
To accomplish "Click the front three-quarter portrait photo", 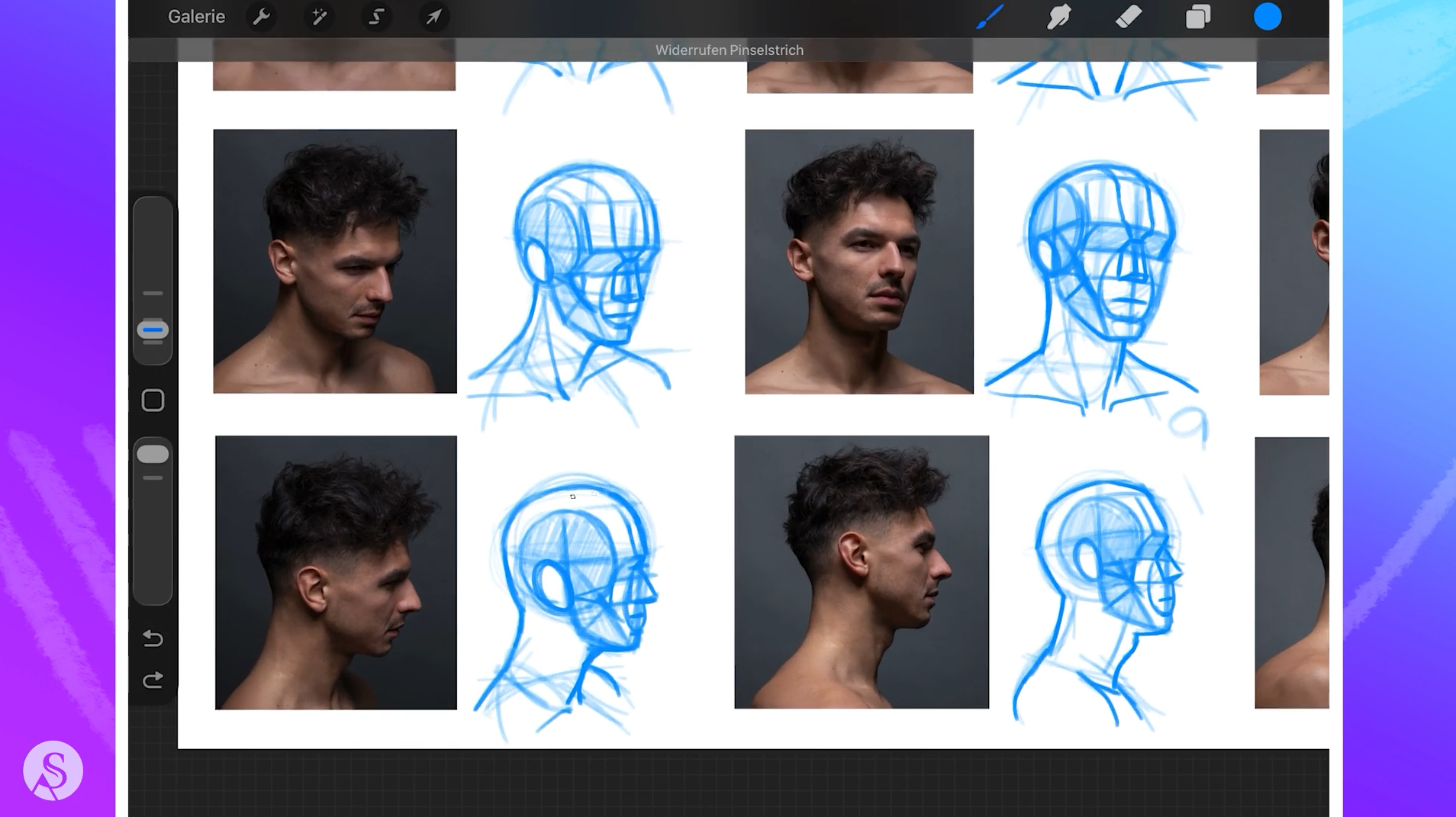I will [x=859, y=262].
